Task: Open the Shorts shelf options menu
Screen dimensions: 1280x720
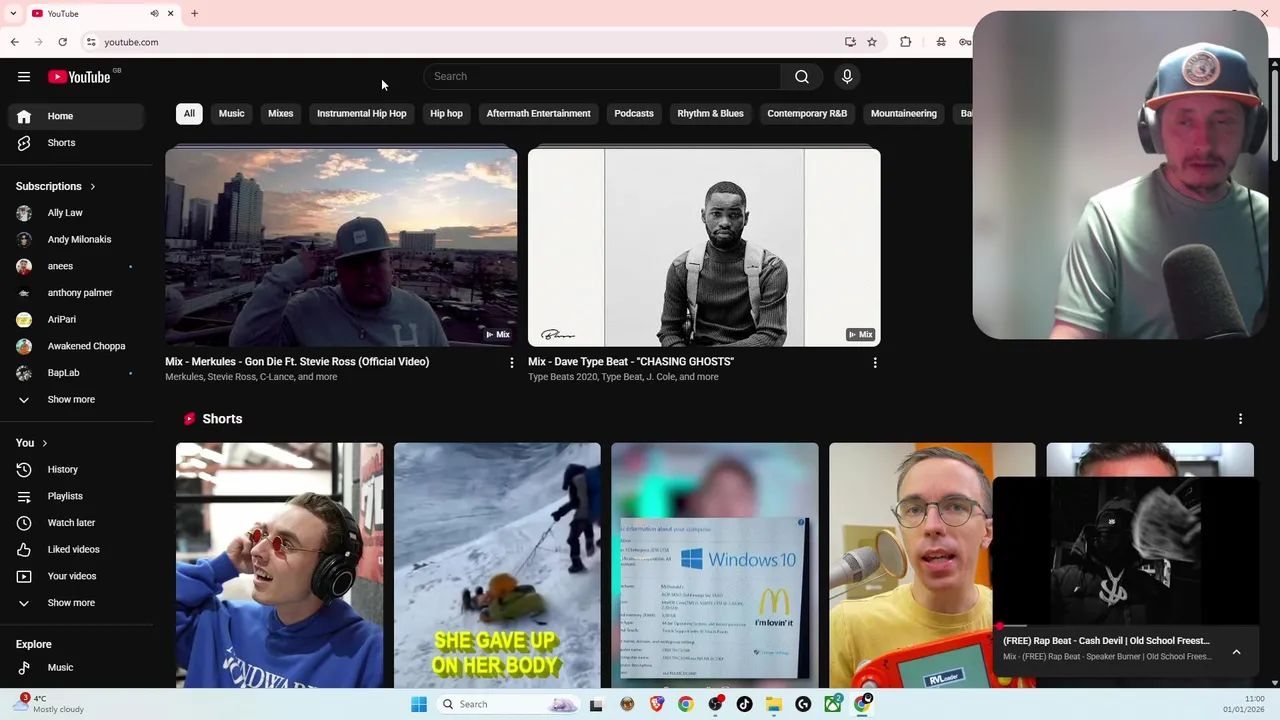Action: pyautogui.click(x=1240, y=419)
